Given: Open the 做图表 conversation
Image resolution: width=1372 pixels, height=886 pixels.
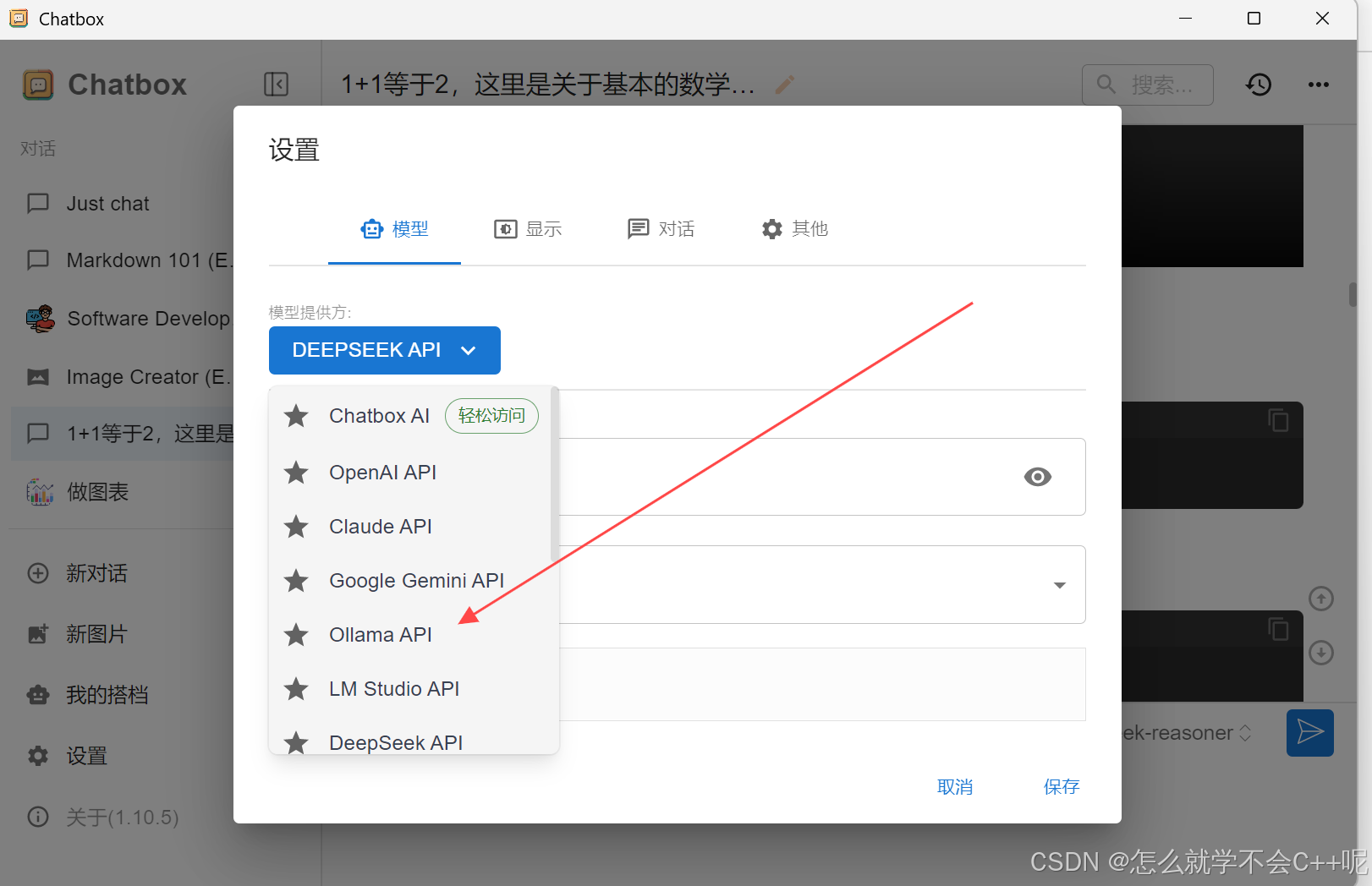Looking at the screenshot, I should point(123,492).
